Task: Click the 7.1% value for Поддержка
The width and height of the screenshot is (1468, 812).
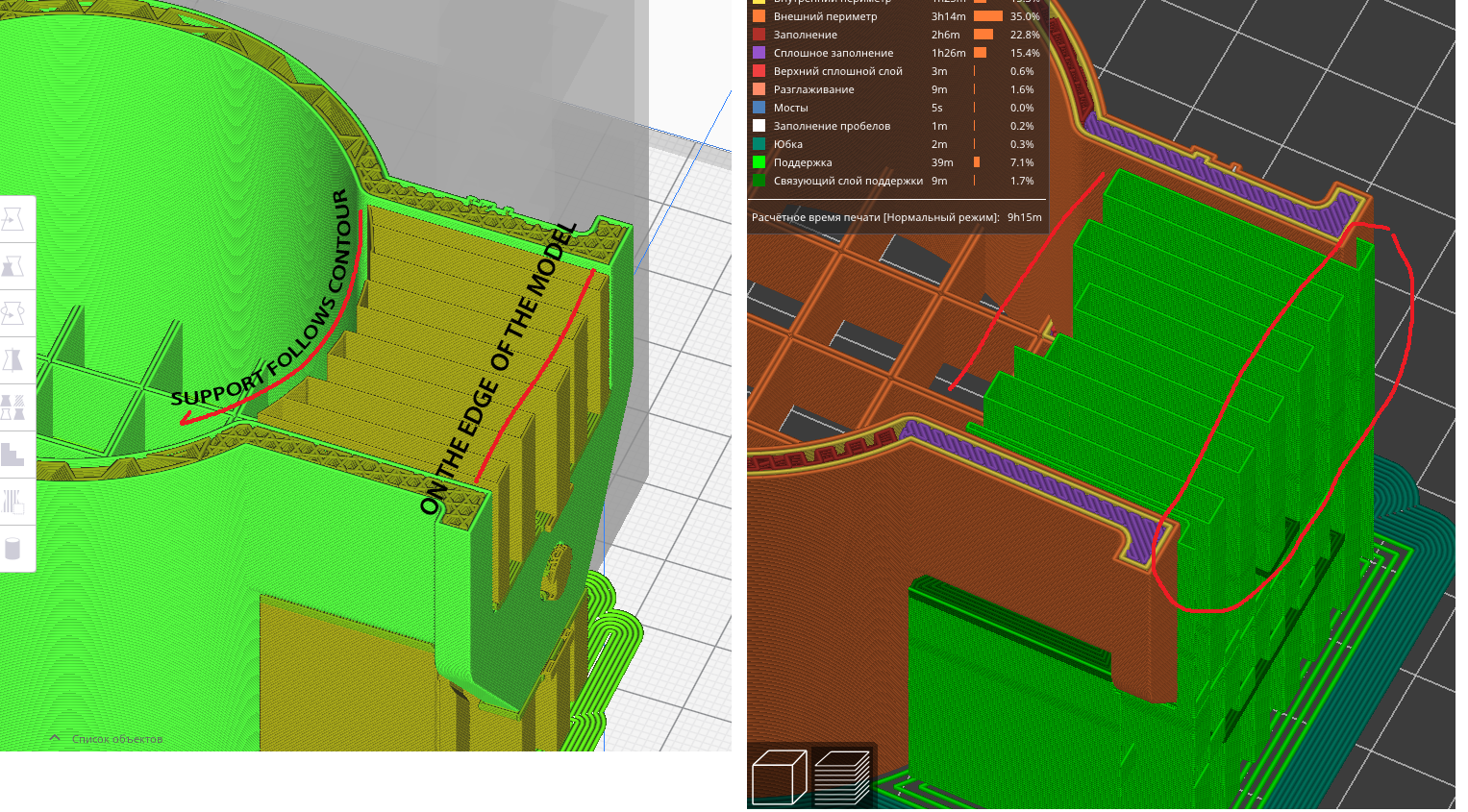Action: [1022, 162]
